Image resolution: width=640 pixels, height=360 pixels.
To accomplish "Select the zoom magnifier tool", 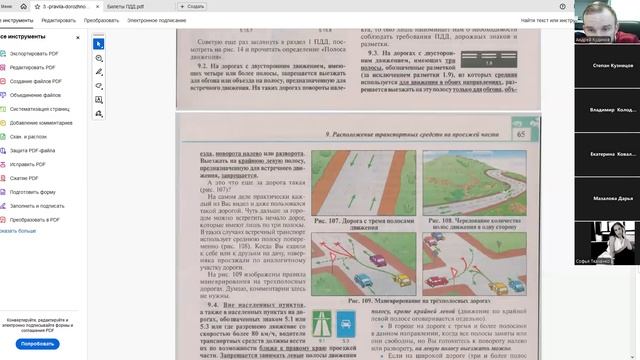I will click(x=99, y=58).
